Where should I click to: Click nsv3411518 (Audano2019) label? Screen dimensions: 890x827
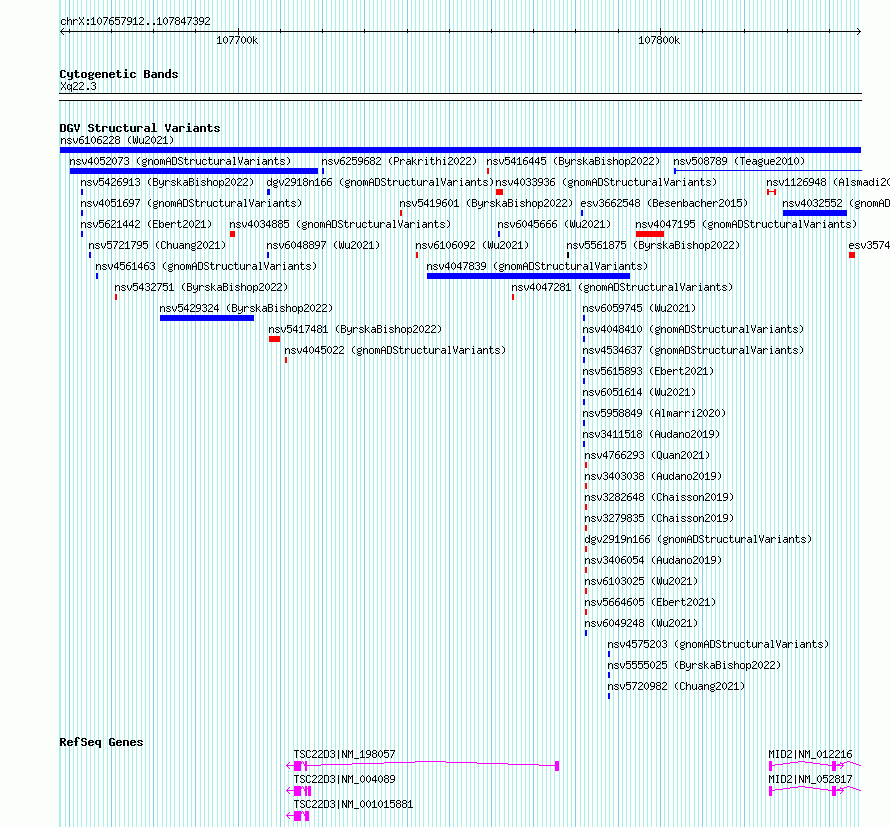pos(651,434)
